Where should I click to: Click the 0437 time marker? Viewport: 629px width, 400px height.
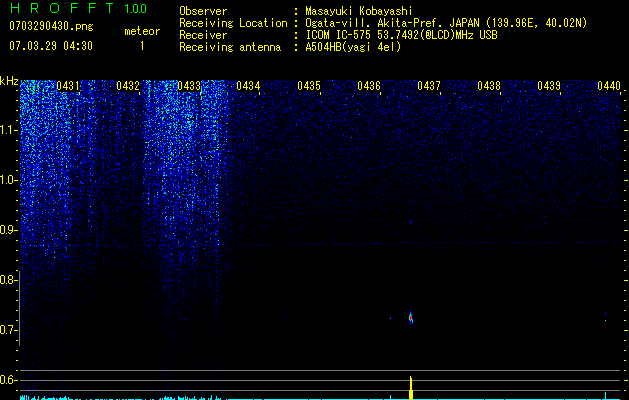click(x=429, y=86)
